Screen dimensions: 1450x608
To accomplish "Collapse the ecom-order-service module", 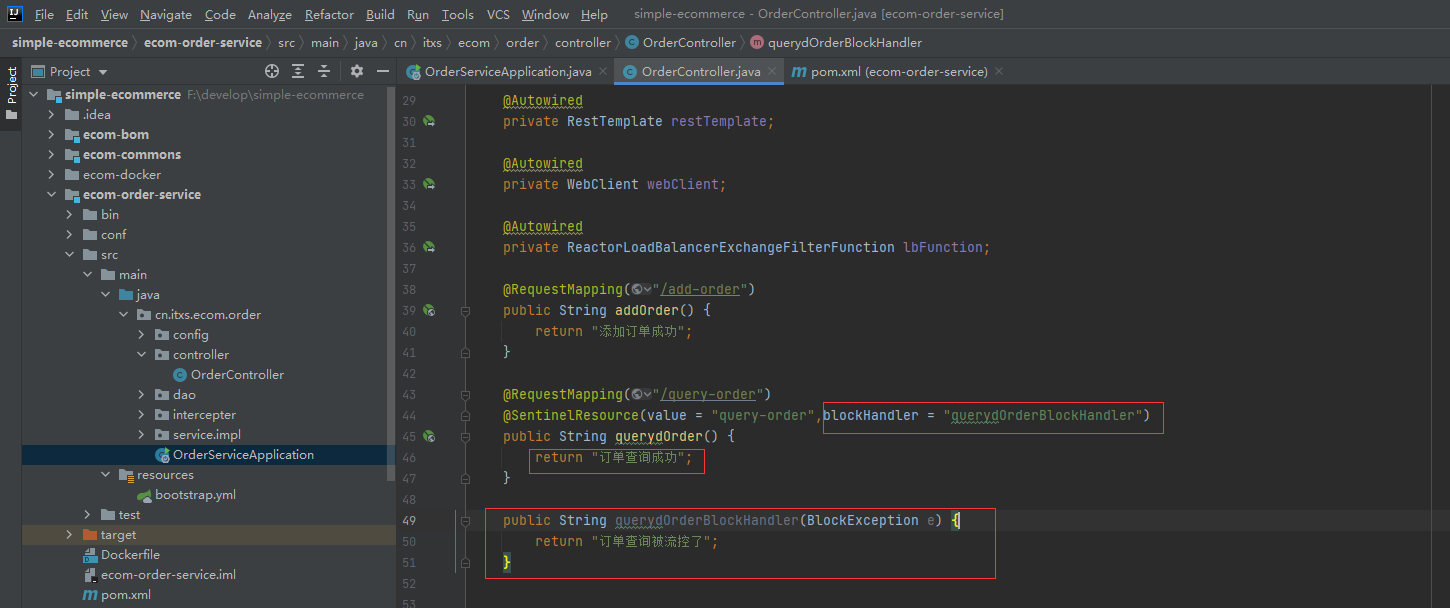I will [51, 194].
